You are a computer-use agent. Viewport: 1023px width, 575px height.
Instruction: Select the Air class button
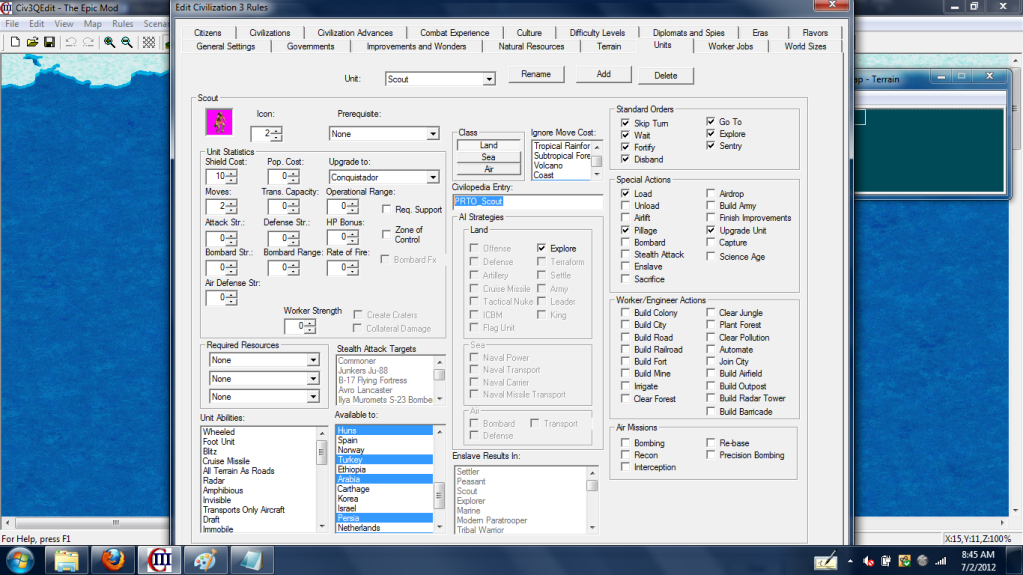coord(489,169)
